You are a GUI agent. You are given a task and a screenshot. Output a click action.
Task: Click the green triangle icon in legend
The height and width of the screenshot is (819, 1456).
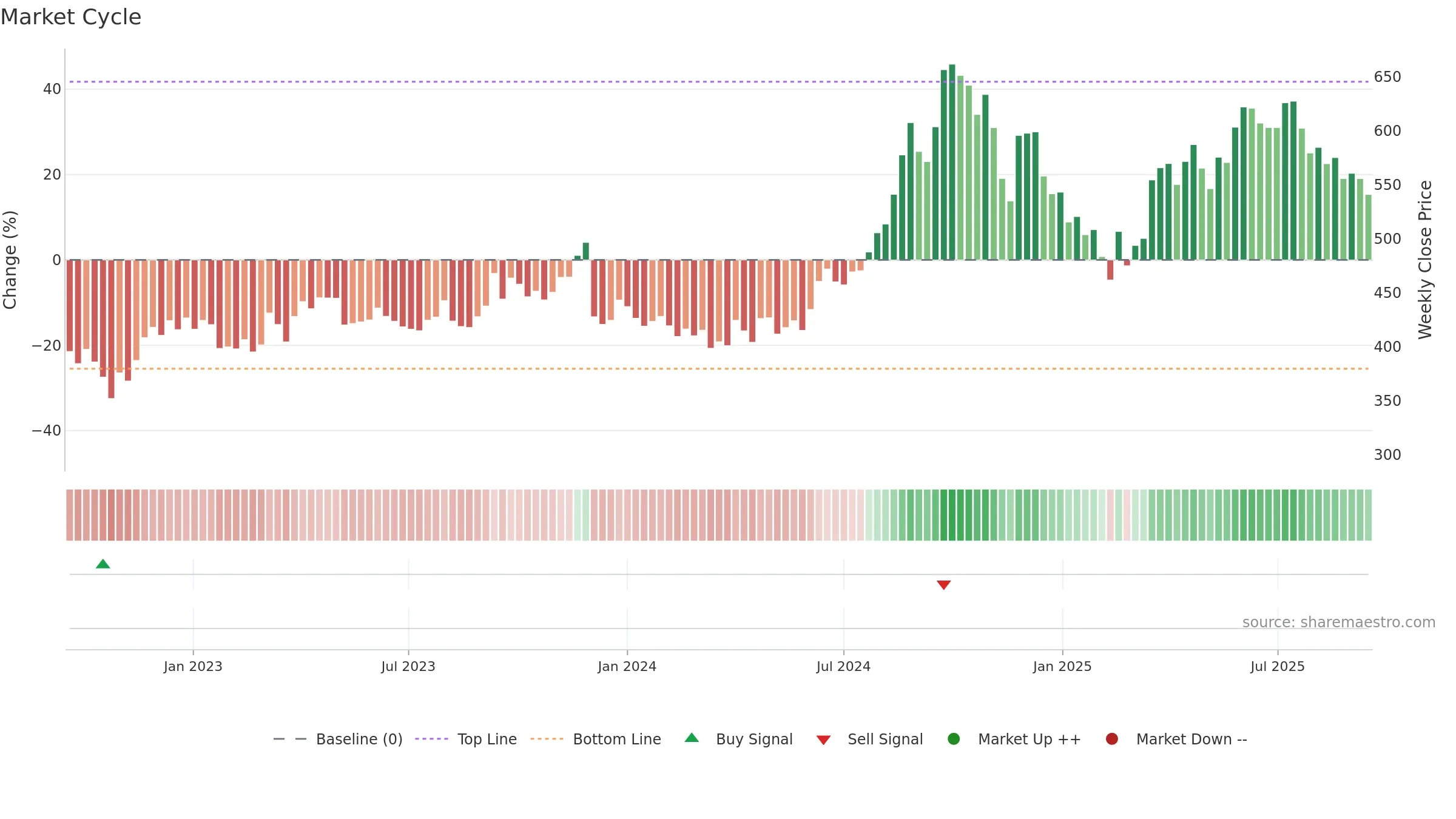coord(692,738)
